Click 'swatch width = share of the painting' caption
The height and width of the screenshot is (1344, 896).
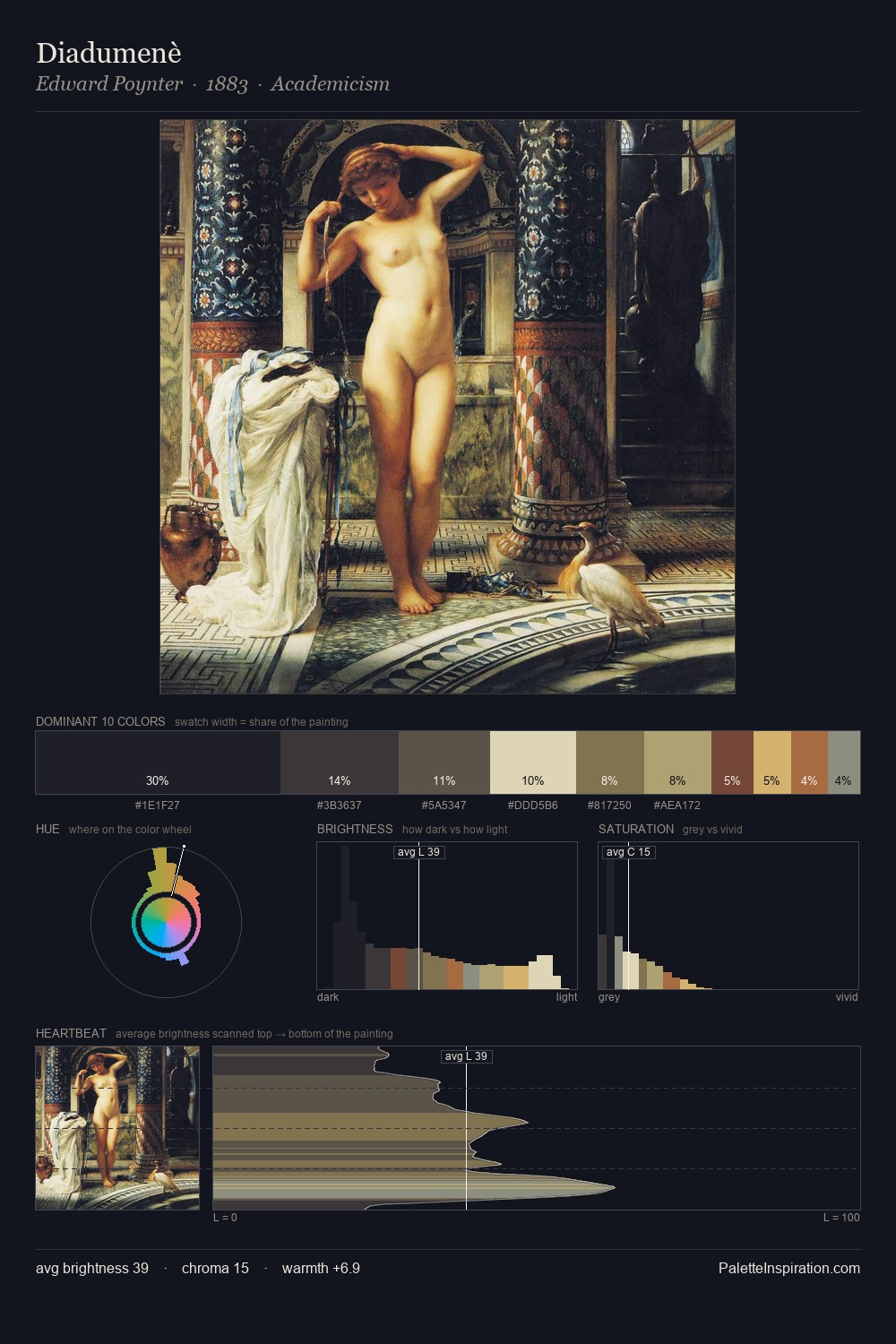pos(262,722)
